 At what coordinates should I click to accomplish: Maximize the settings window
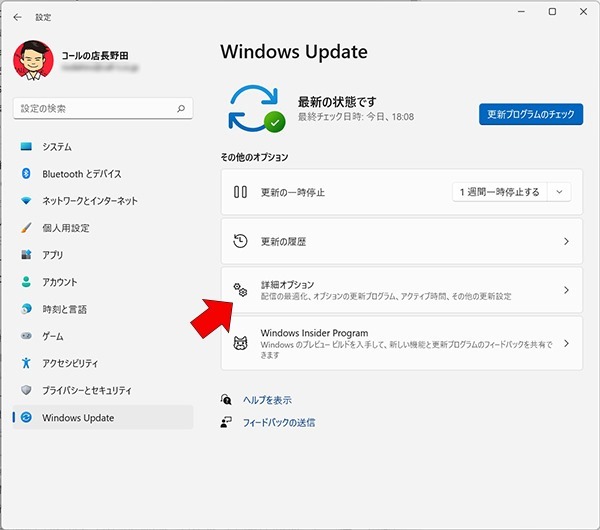point(552,12)
